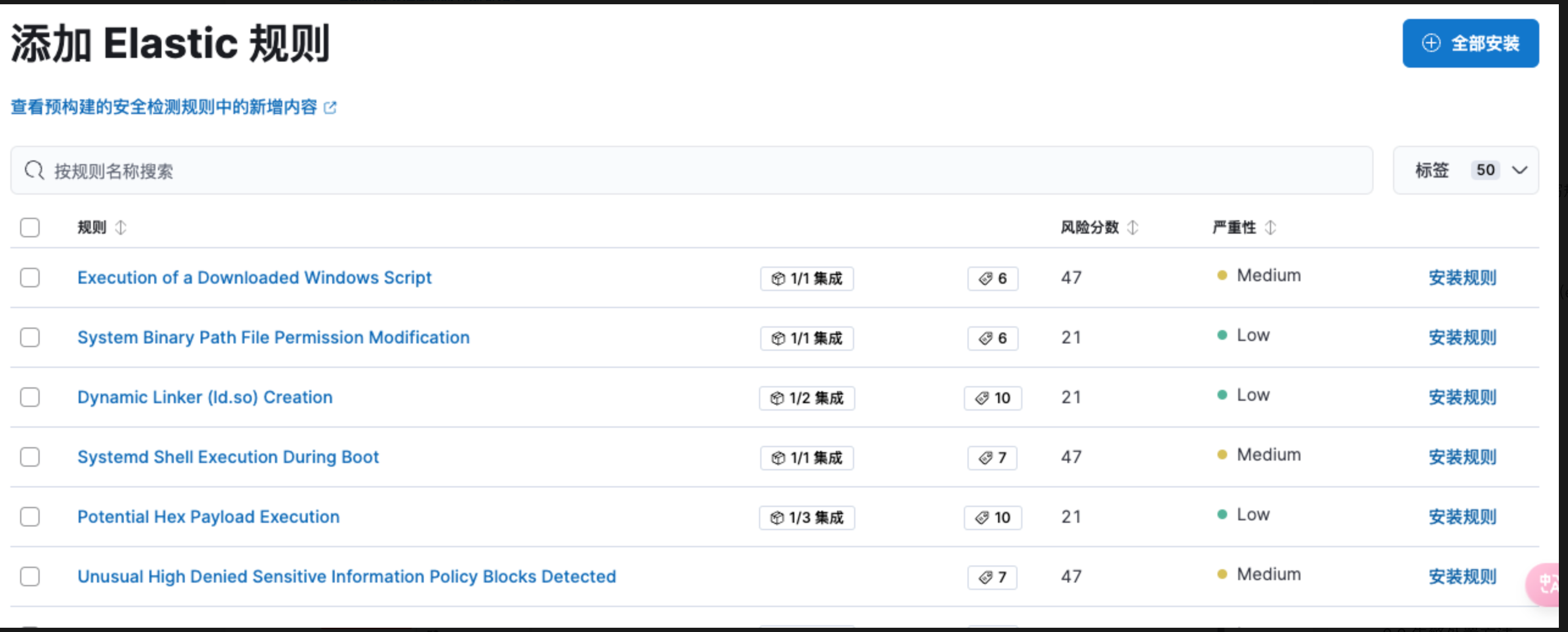The width and height of the screenshot is (1568, 632).
Task: Open the Dynamic Linker (ld.so) Creation rule
Action: (205, 397)
